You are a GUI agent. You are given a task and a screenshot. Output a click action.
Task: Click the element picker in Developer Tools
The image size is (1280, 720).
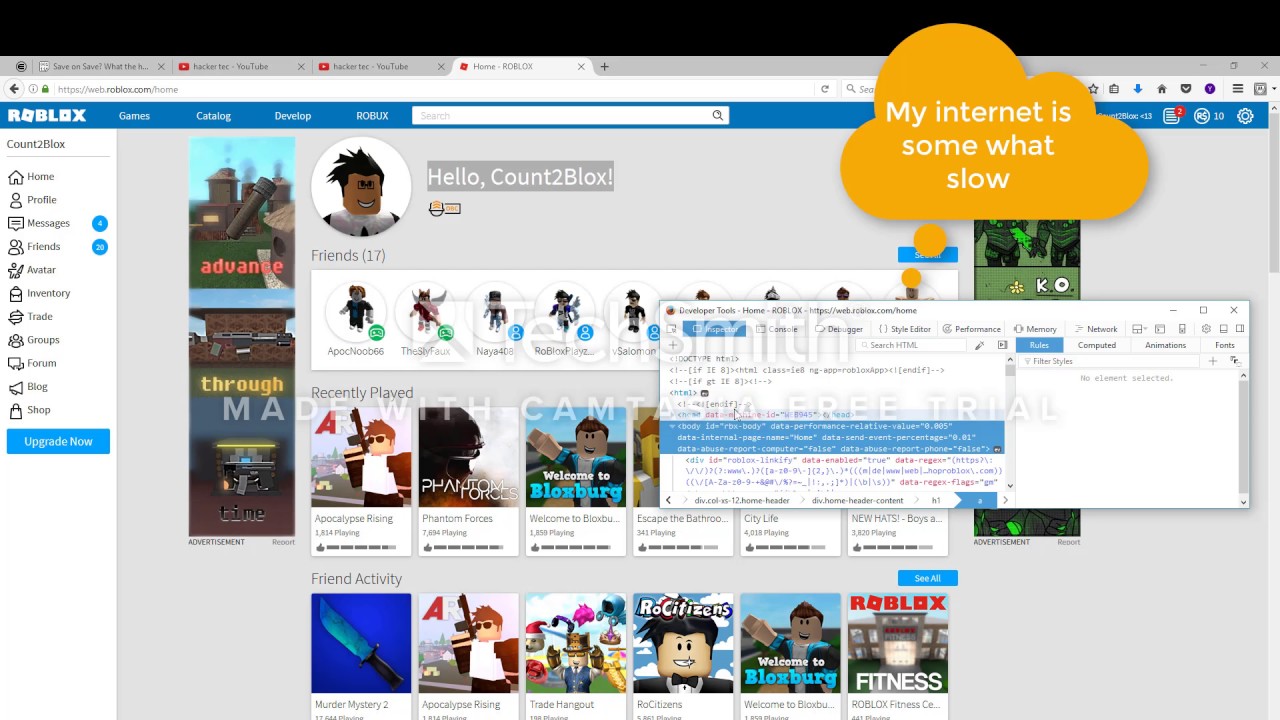(x=671, y=329)
